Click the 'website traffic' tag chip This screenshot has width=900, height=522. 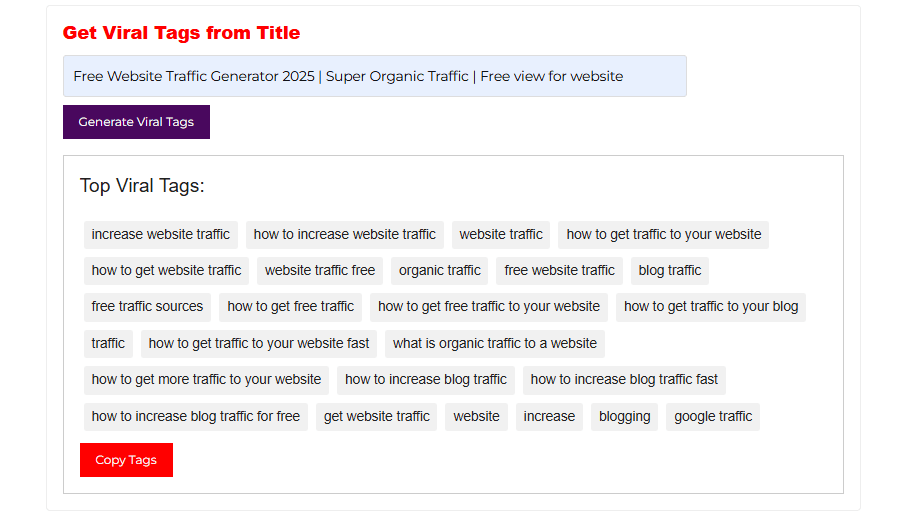click(501, 235)
